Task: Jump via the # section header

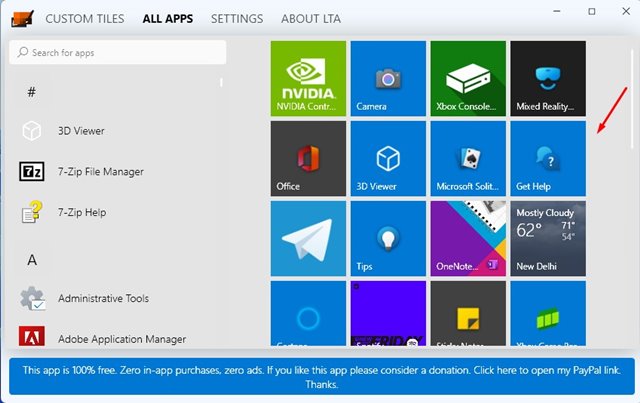Action: [x=31, y=92]
